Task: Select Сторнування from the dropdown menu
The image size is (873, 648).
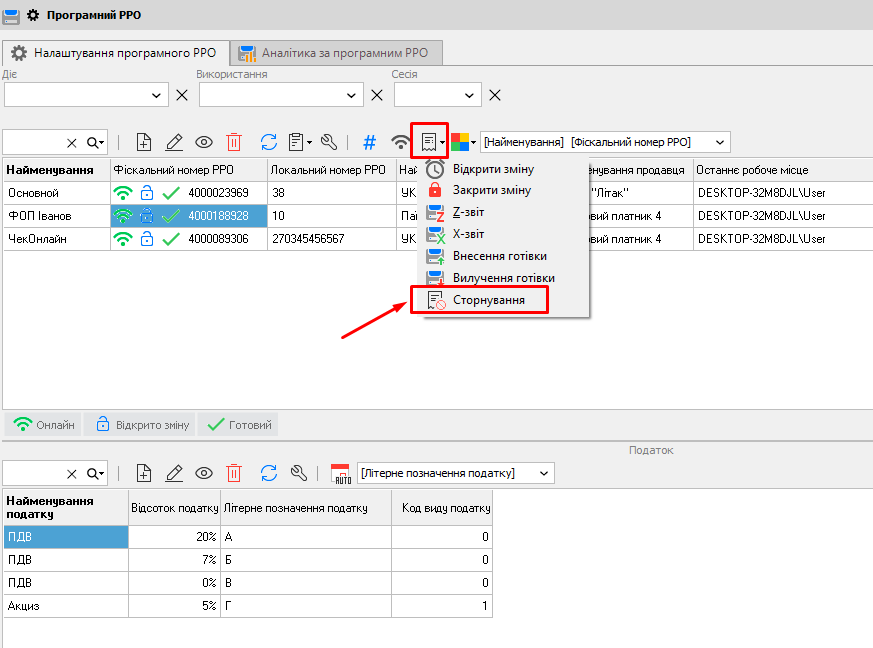Action: (488, 300)
